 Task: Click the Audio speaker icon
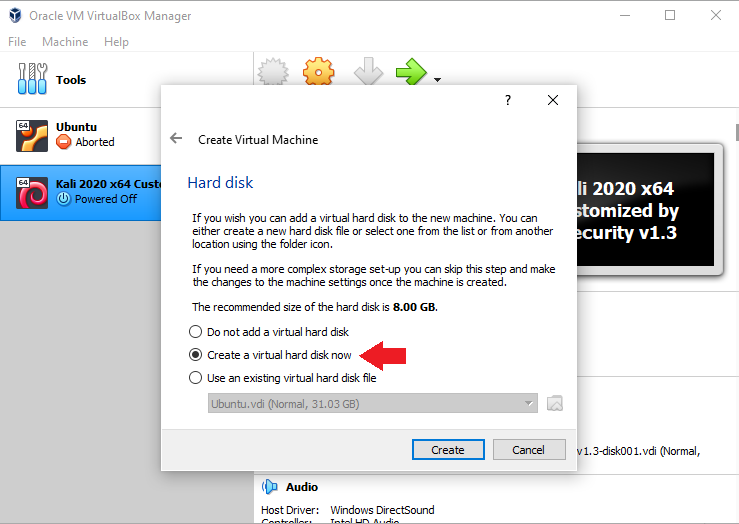pyautogui.click(x=270, y=487)
